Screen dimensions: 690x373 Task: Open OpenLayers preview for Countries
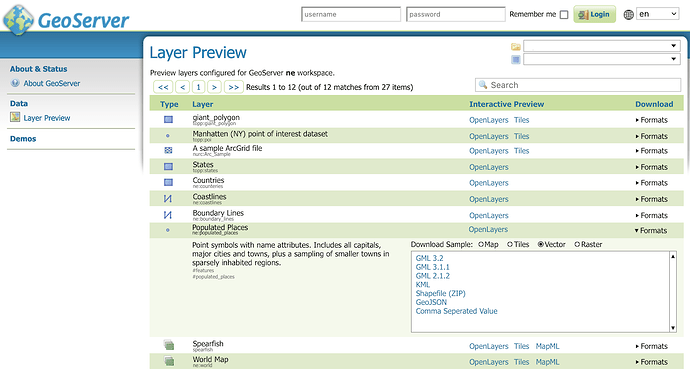[488, 183]
